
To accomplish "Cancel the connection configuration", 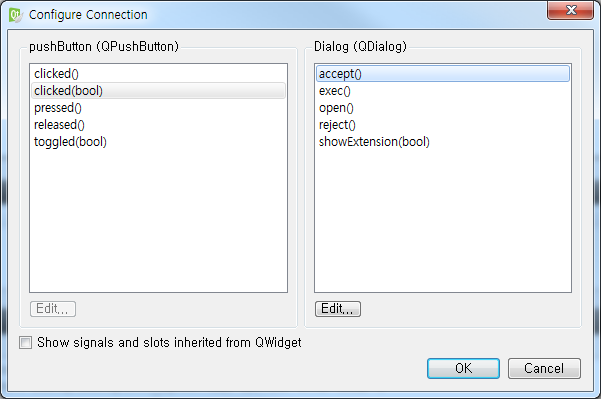I will pos(544,368).
